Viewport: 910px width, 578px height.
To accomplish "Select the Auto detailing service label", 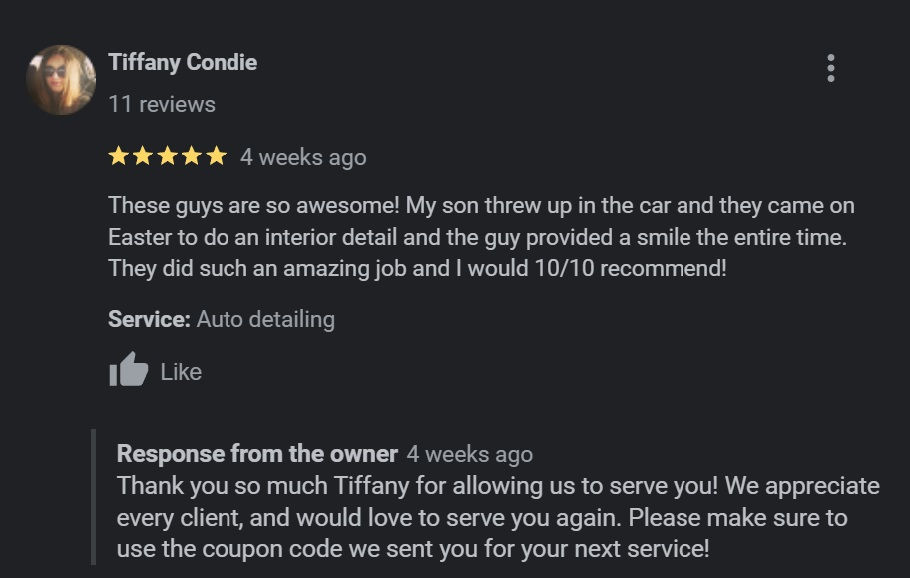I will coord(264,319).
